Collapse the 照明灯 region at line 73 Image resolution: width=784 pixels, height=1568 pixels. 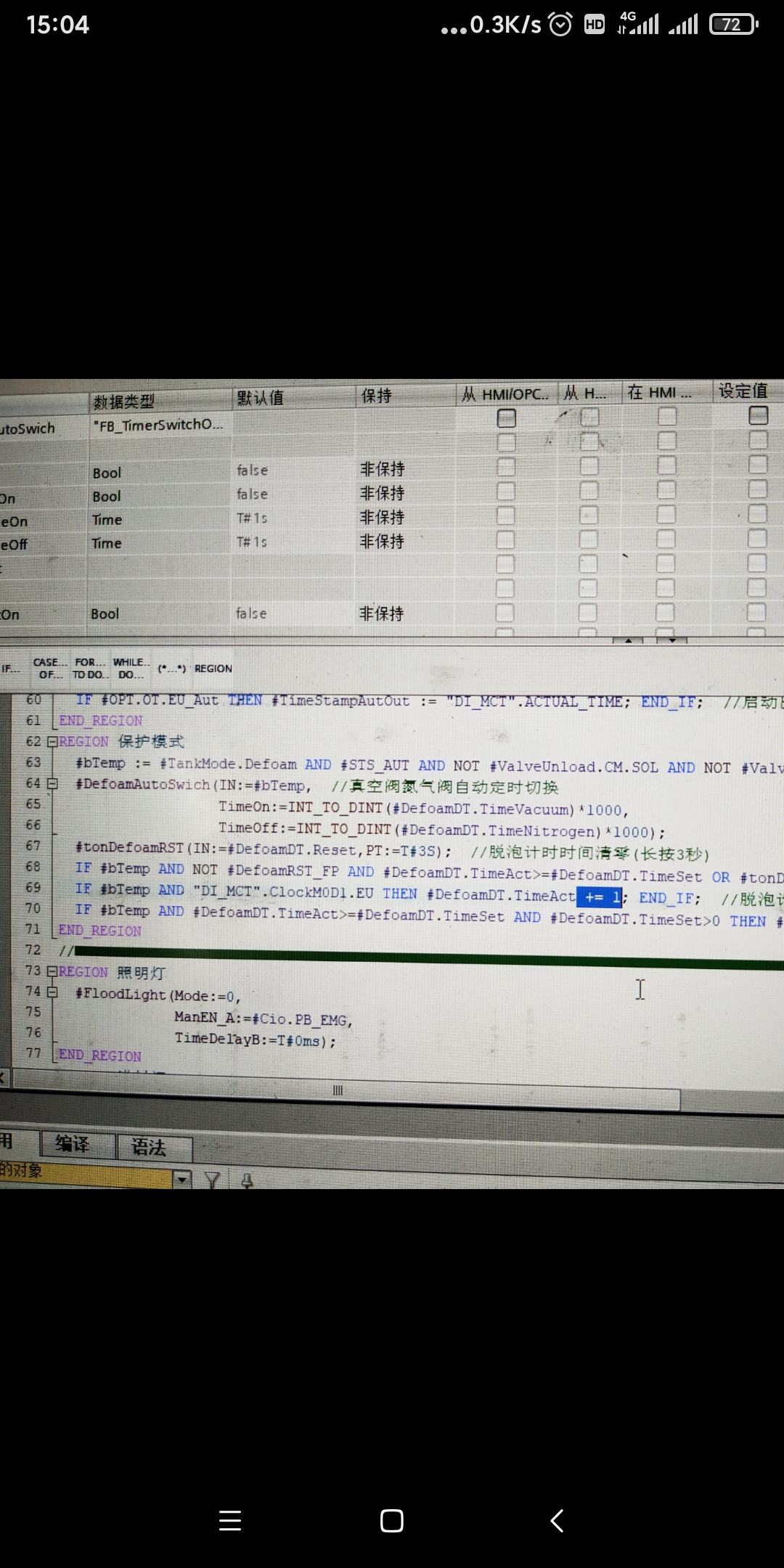(x=52, y=971)
